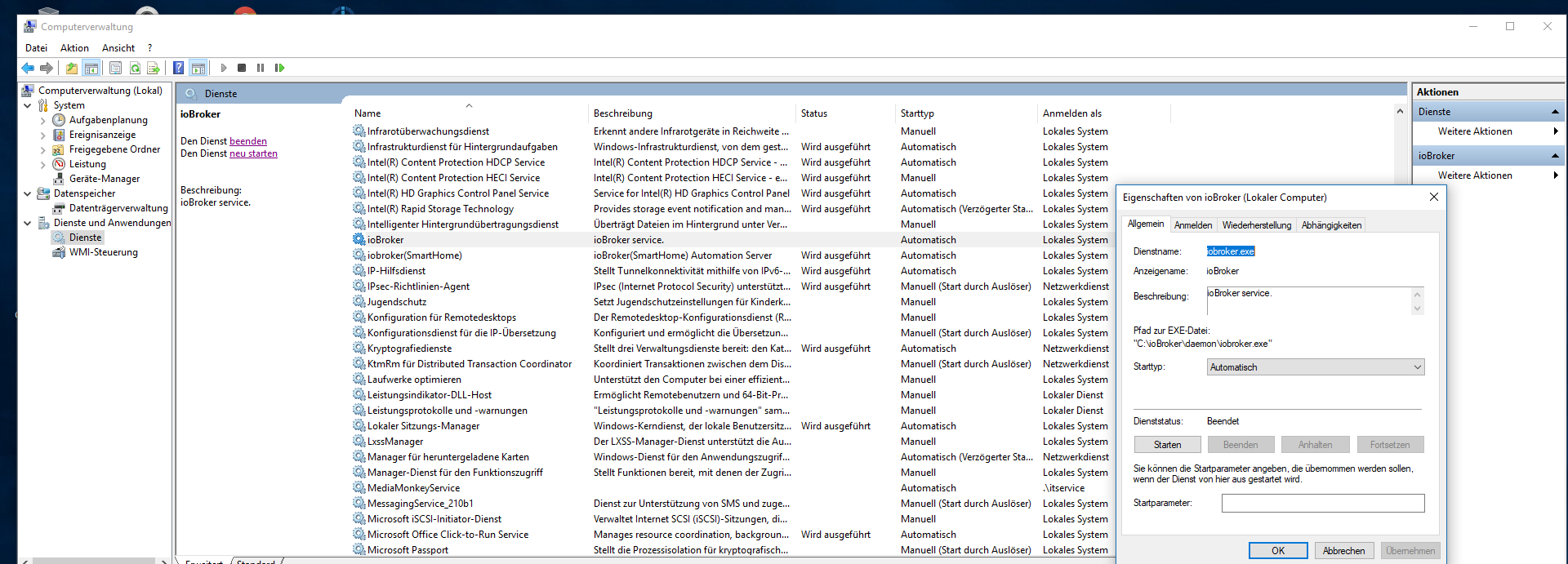
Task: Select the Allgemein tab
Action: tap(1146, 224)
